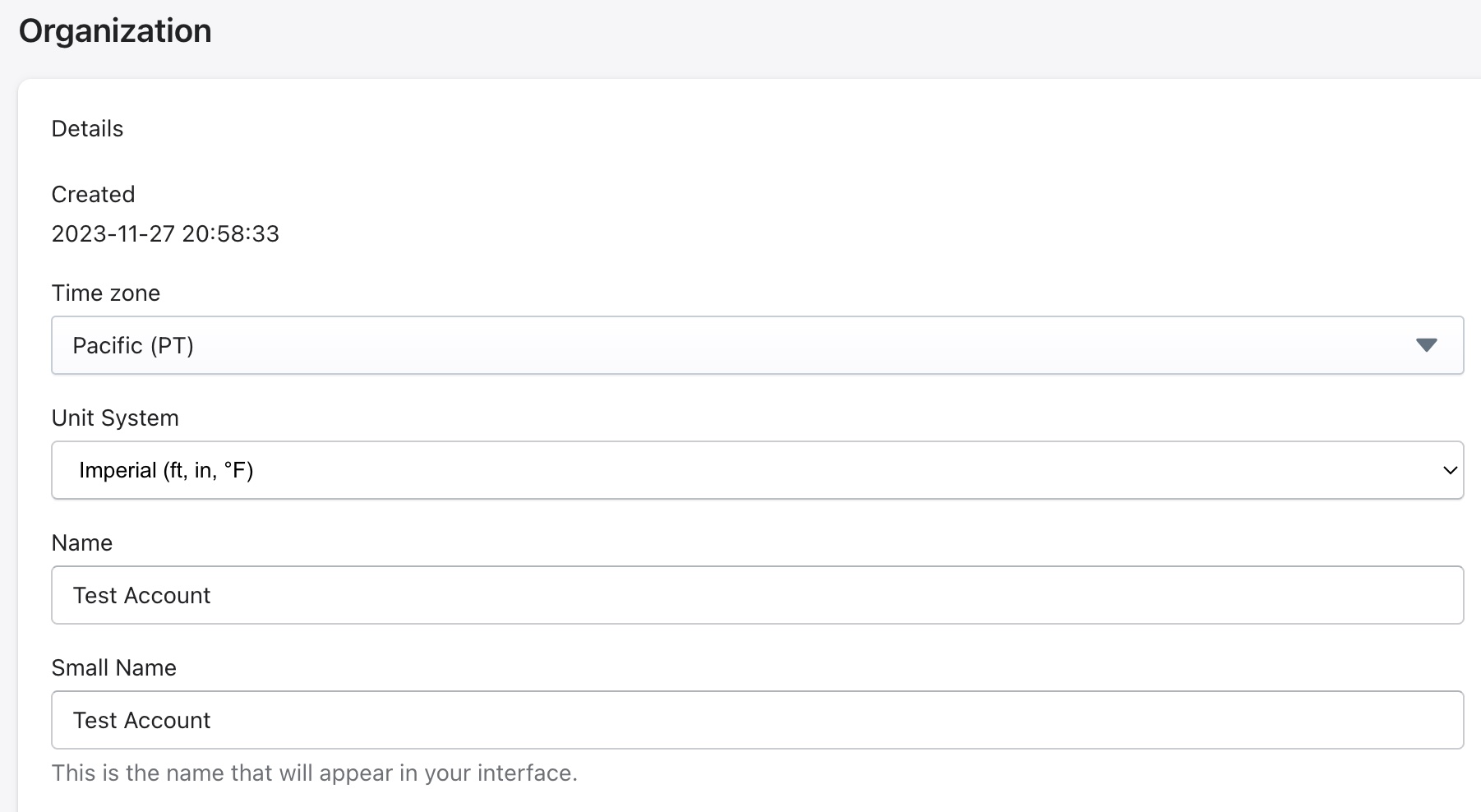Click the Unit System chevron arrow
This screenshot has width=1481, height=812.
1450,470
